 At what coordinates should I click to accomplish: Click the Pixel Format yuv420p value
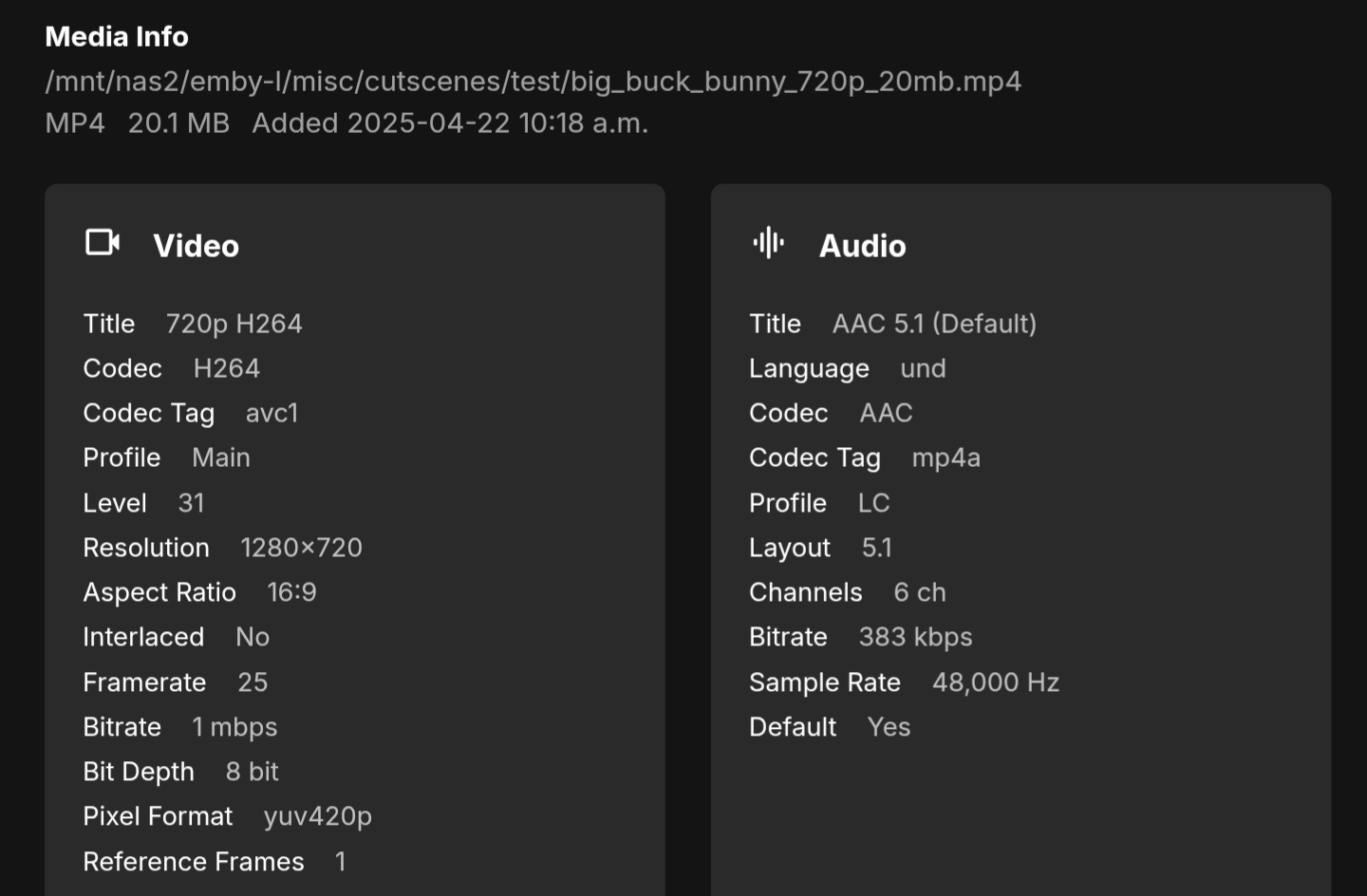pyautogui.click(x=317, y=816)
